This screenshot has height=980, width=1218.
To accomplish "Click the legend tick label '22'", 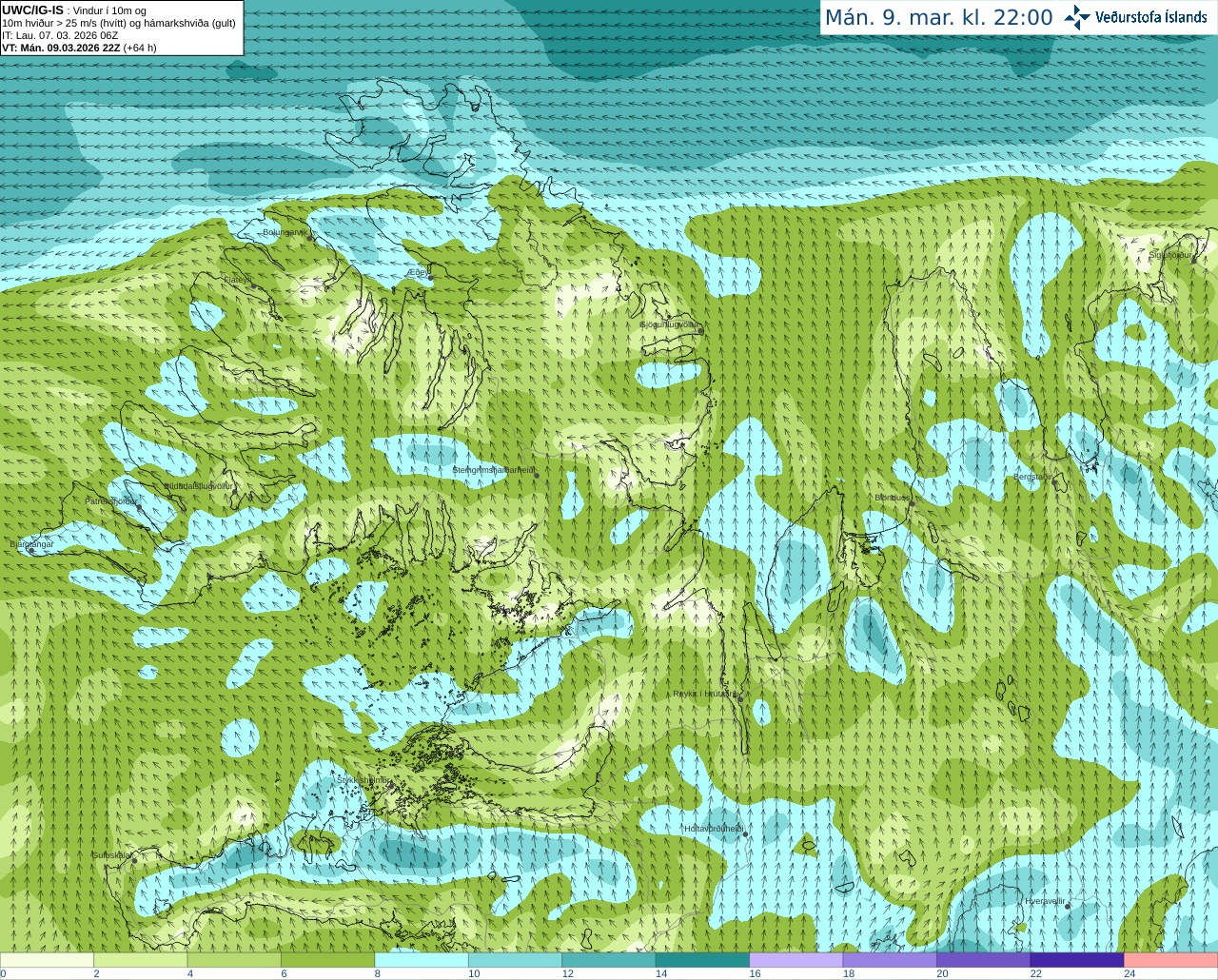I will coord(1035,973).
